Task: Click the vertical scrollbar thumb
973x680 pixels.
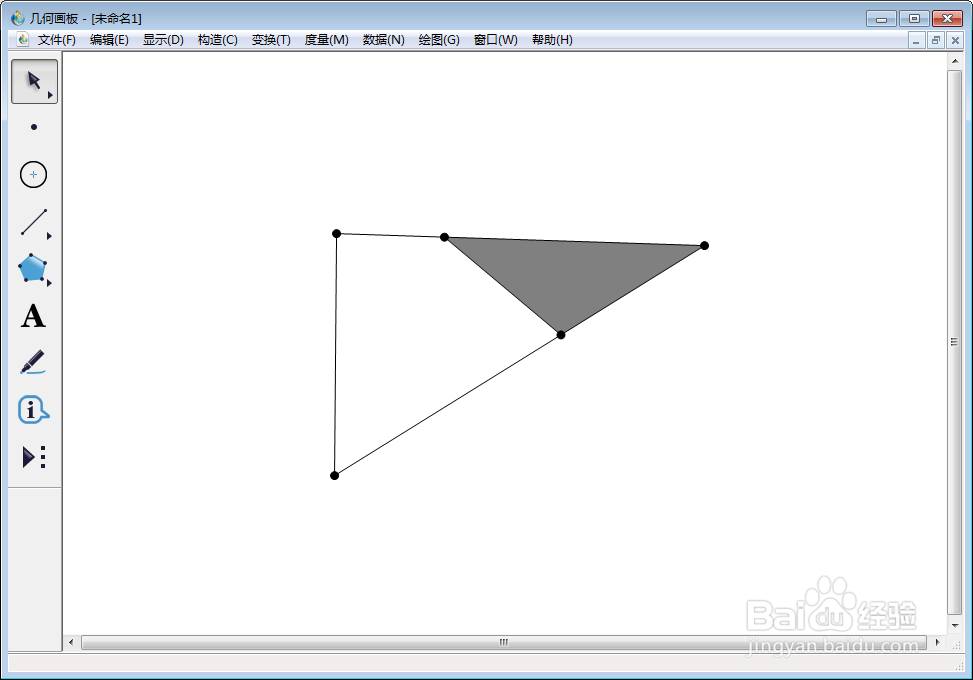Action: click(x=955, y=342)
